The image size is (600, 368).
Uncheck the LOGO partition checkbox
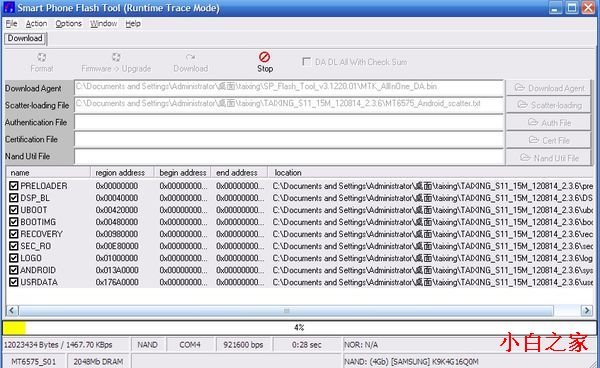pyautogui.click(x=14, y=258)
